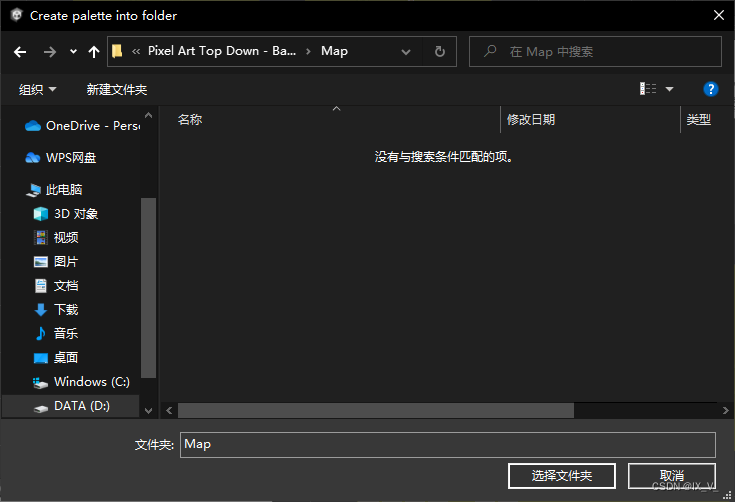This screenshot has height=502, width=735.
Task: Sort by 类型 column header
Action: coord(698,120)
